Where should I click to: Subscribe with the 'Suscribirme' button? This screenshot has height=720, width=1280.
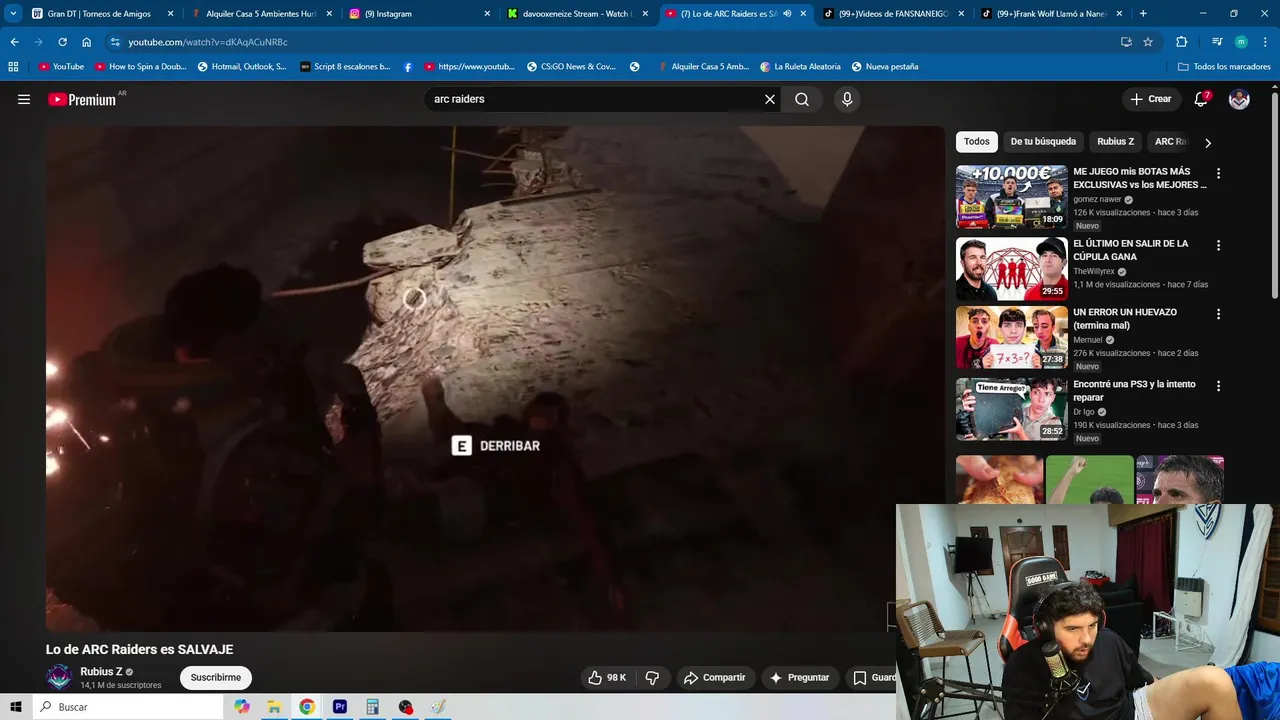click(x=216, y=677)
